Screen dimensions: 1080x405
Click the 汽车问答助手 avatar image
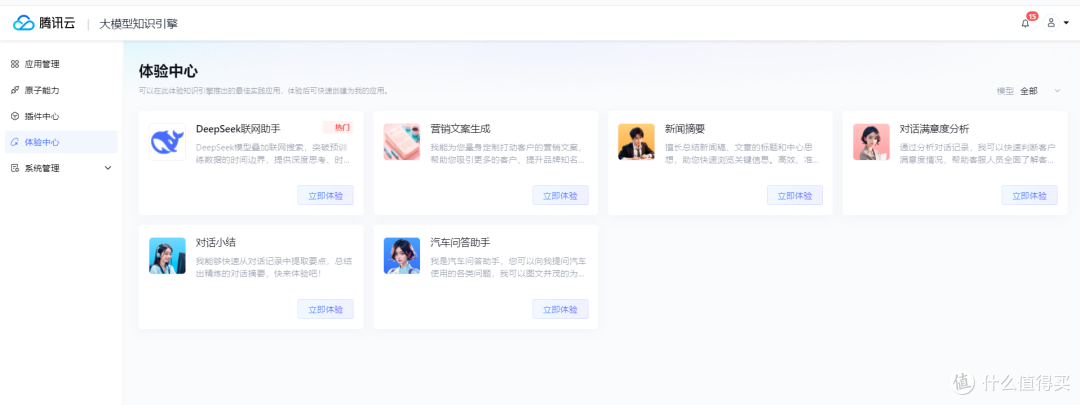[402, 256]
